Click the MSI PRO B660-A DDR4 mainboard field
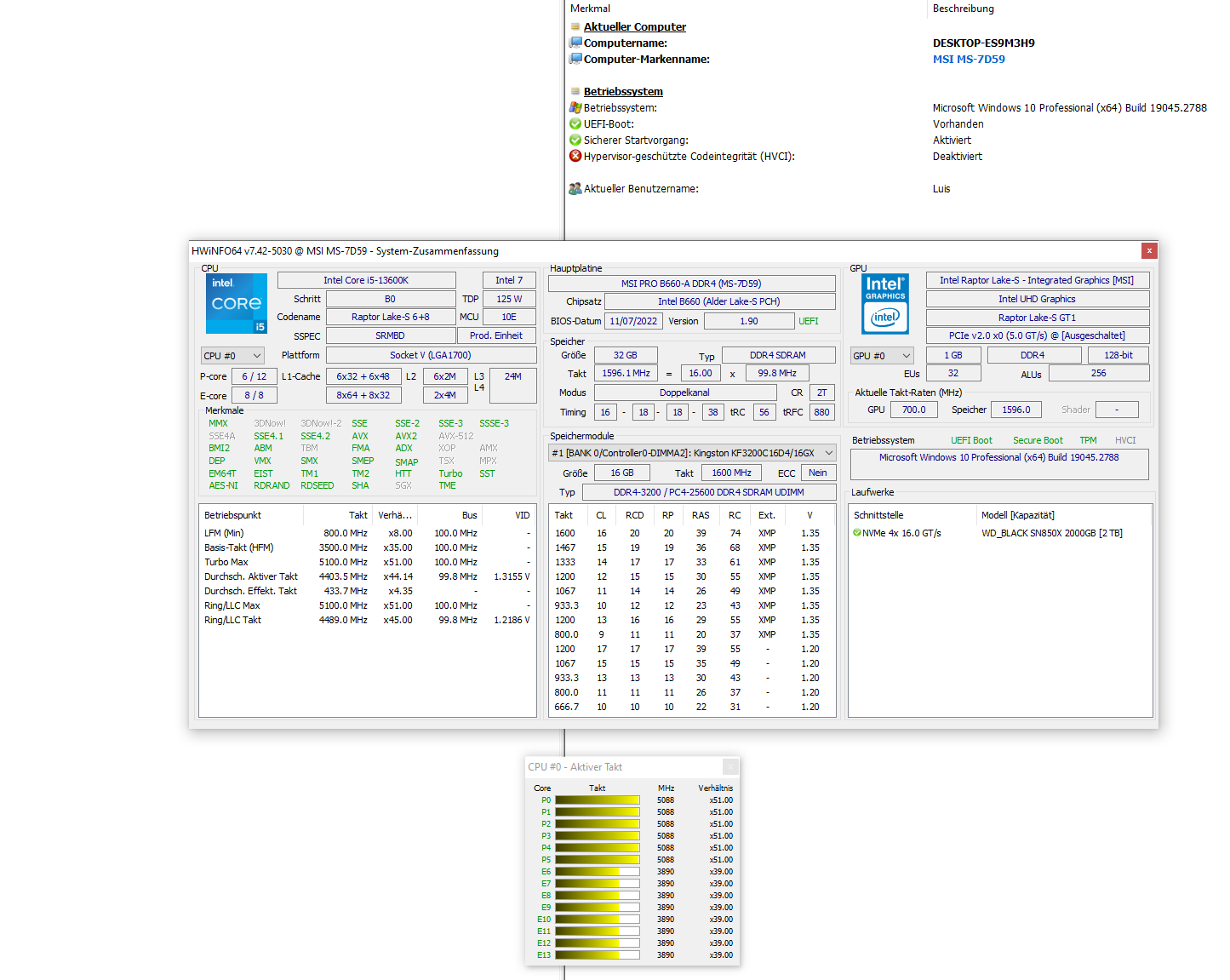Image resolution: width=1230 pixels, height=980 pixels. [x=691, y=284]
